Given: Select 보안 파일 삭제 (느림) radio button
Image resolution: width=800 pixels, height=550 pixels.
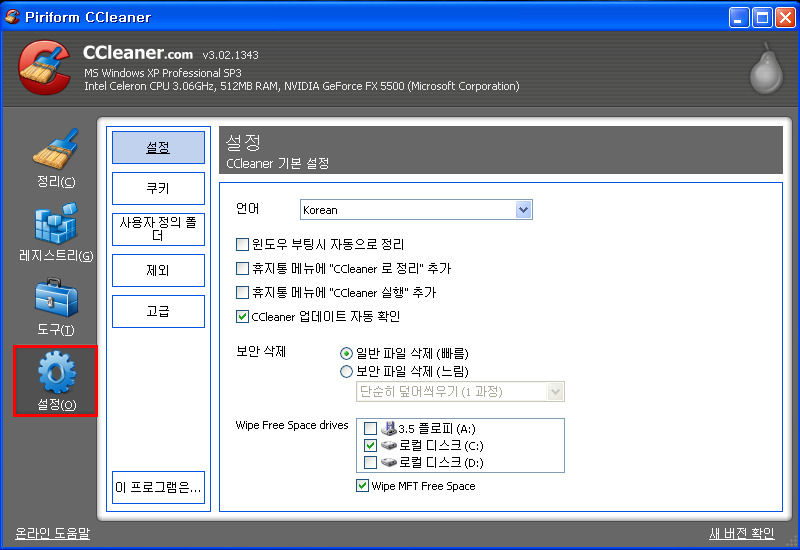Looking at the screenshot, I should [x=346, y=371].
